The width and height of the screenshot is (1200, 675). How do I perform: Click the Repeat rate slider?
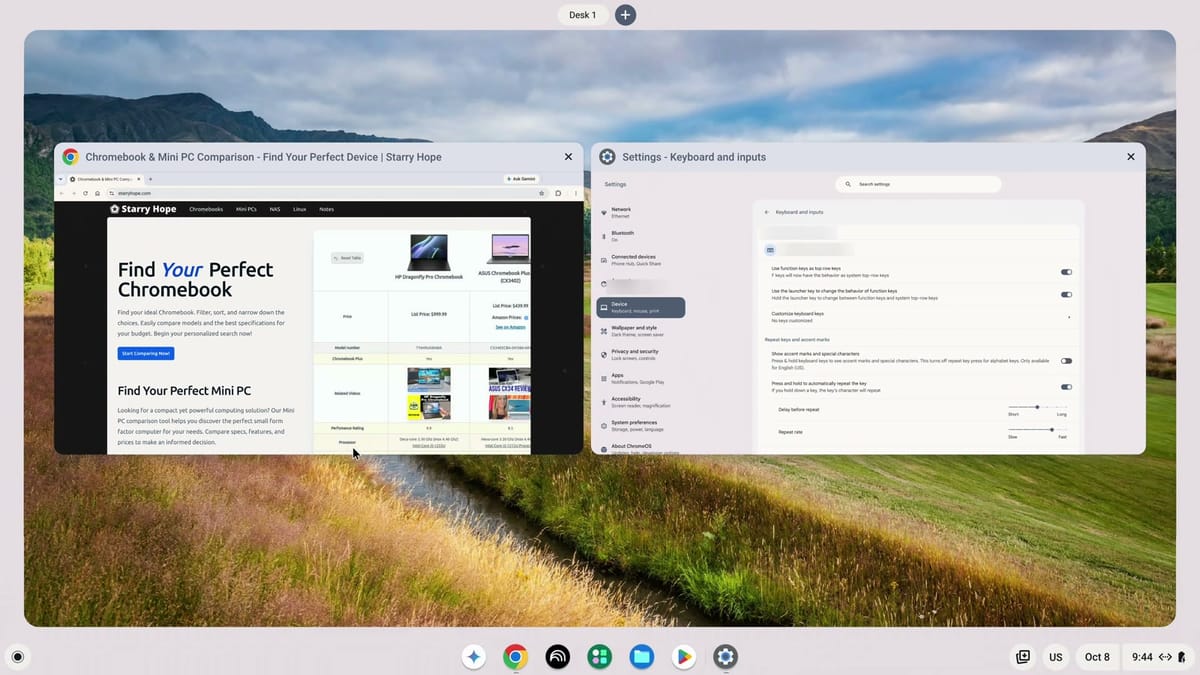(1038, 430)
